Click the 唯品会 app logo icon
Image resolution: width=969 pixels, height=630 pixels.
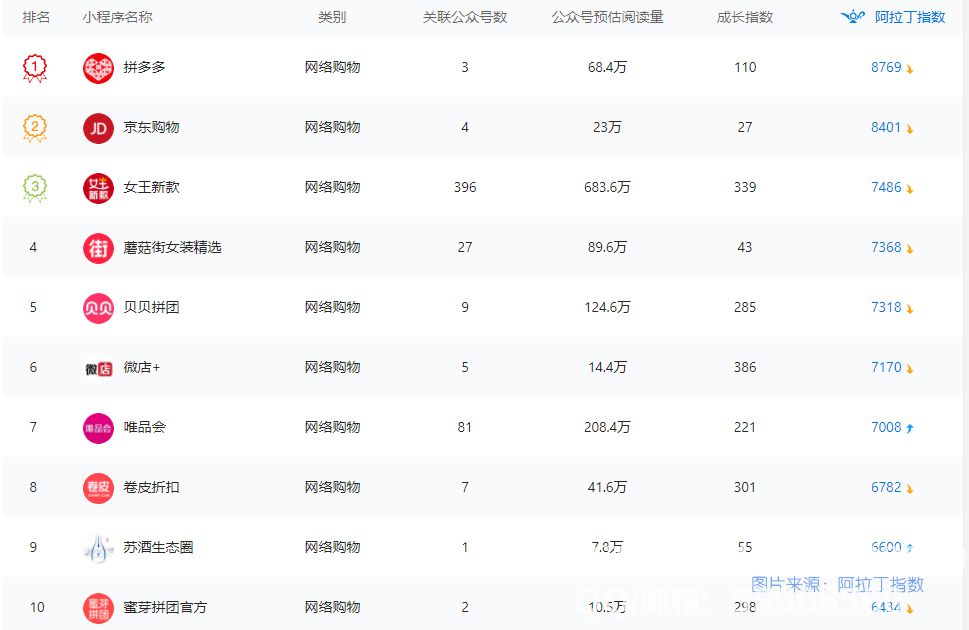pos(98,428)
